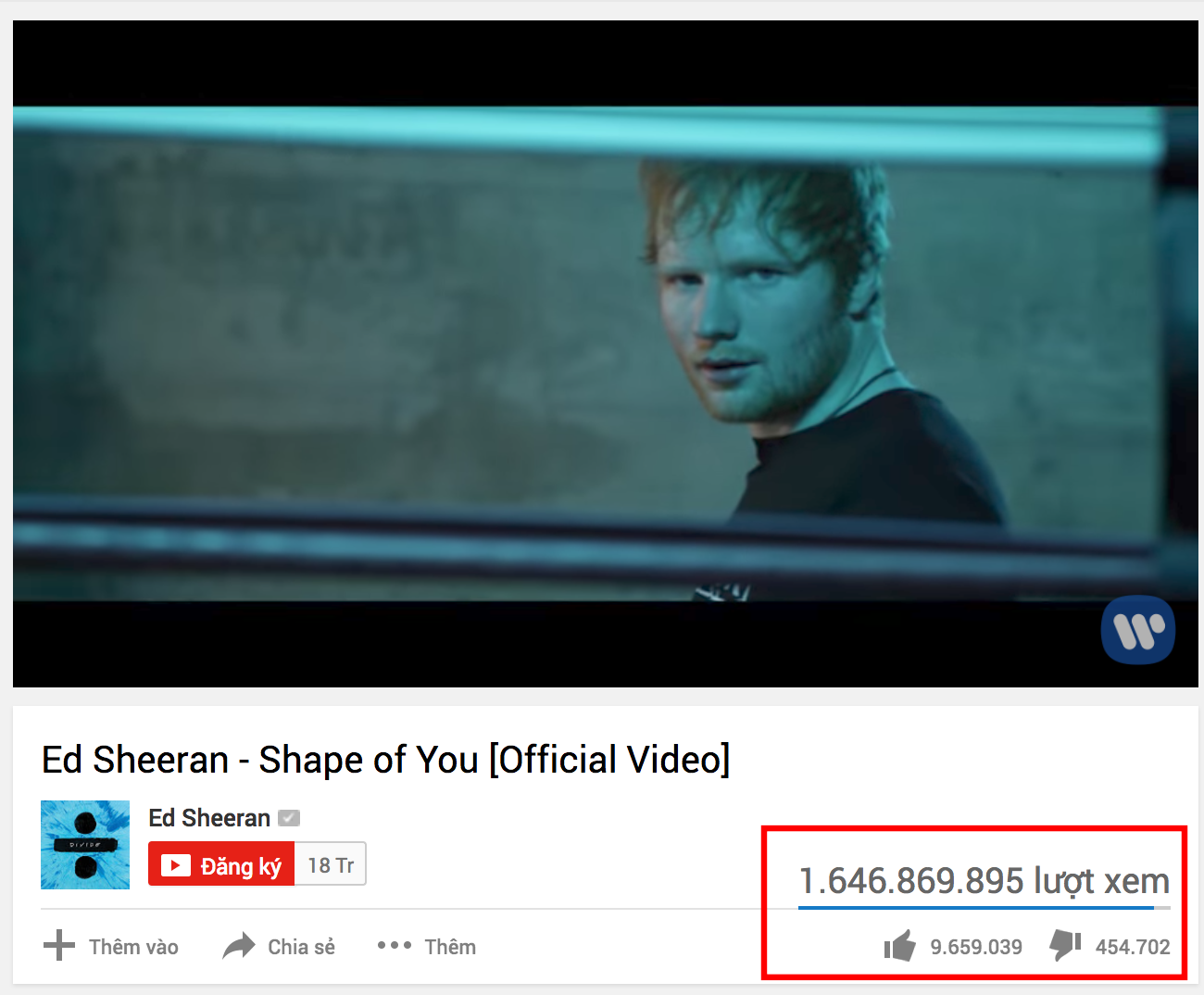This screenshot has width=1204, height=995.
Task: Click the 18 Tr subscriber count
Action: tap(331, 864)
